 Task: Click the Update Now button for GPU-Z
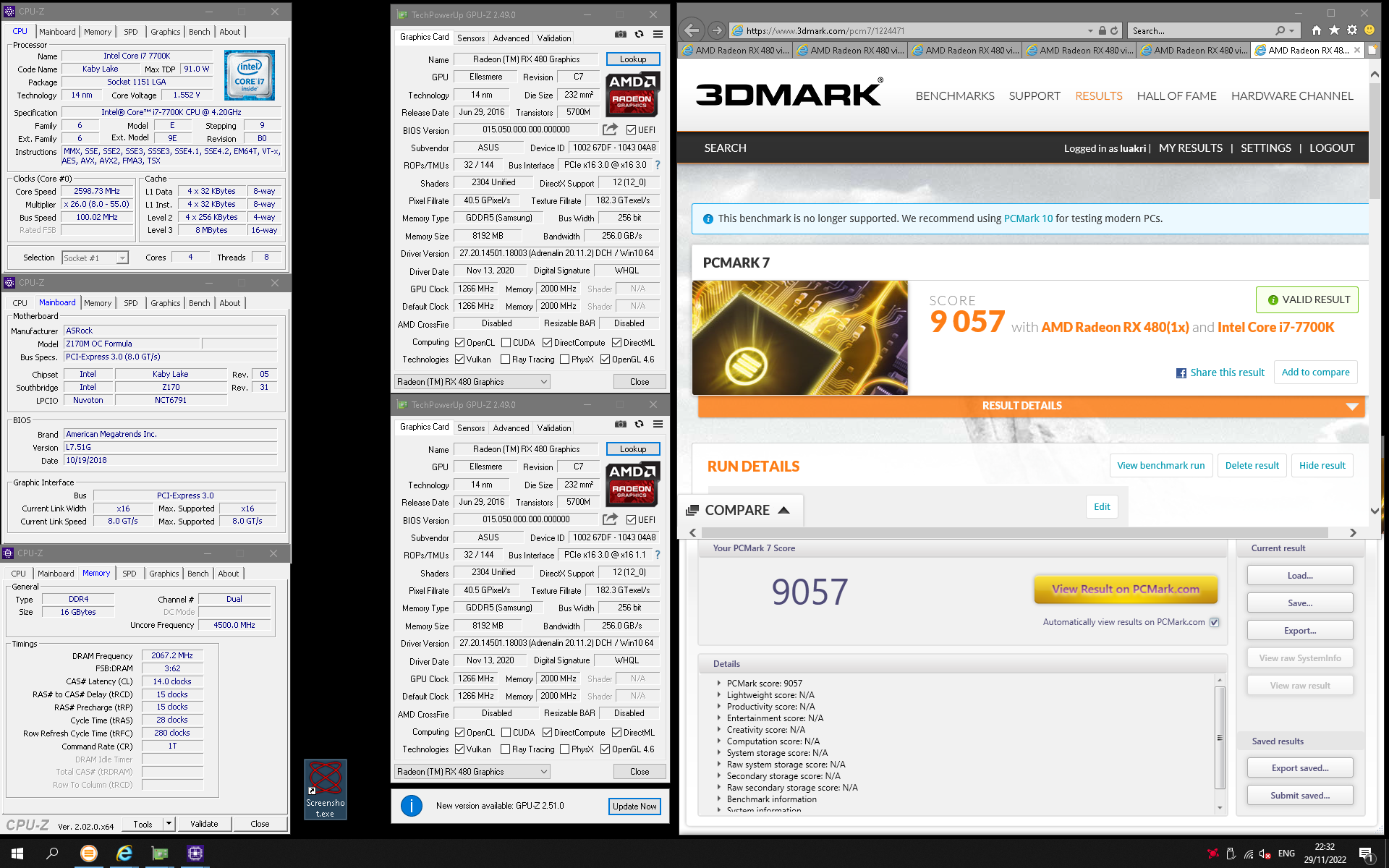click(634, 806)
